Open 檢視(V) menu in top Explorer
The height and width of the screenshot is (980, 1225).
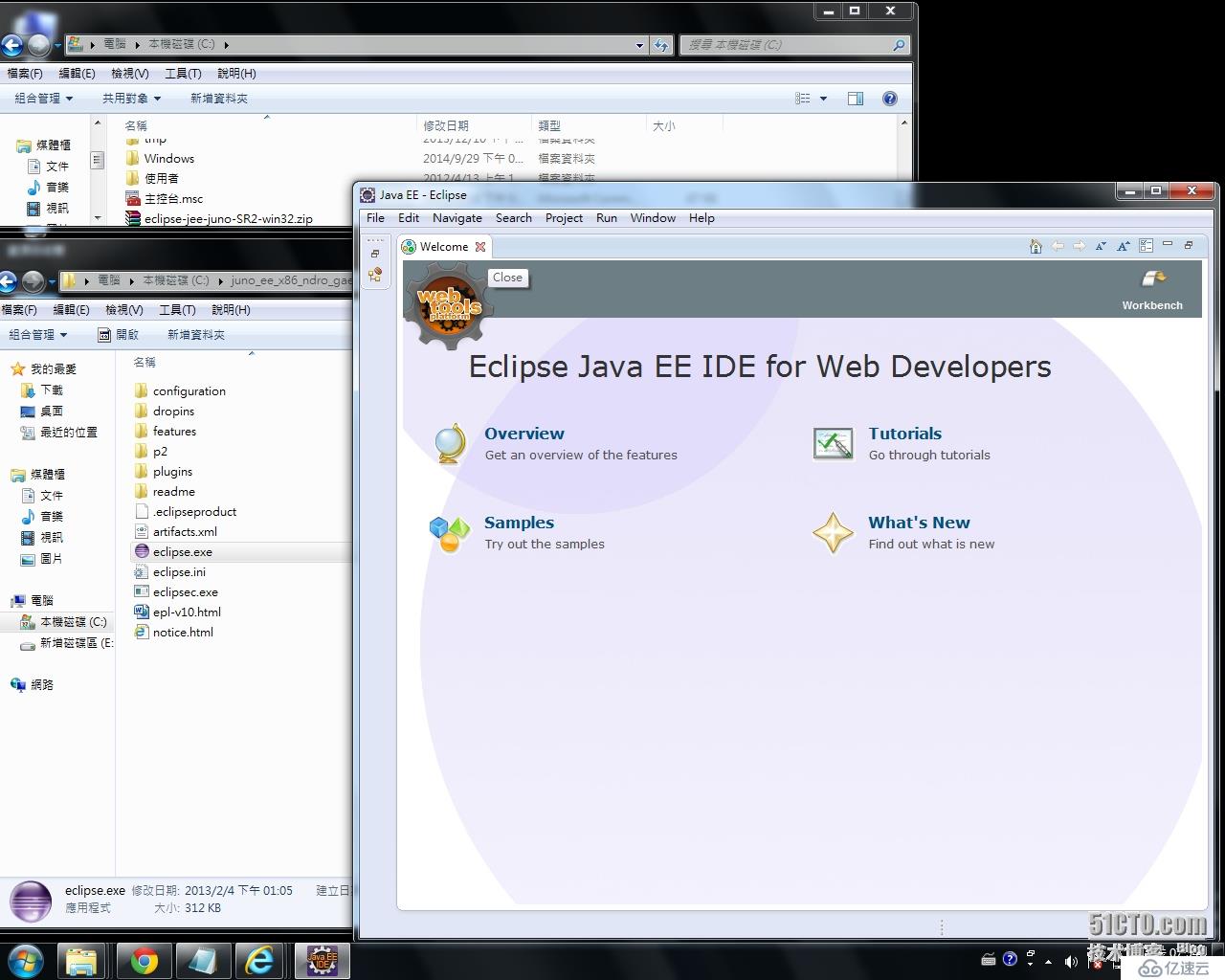130,74
